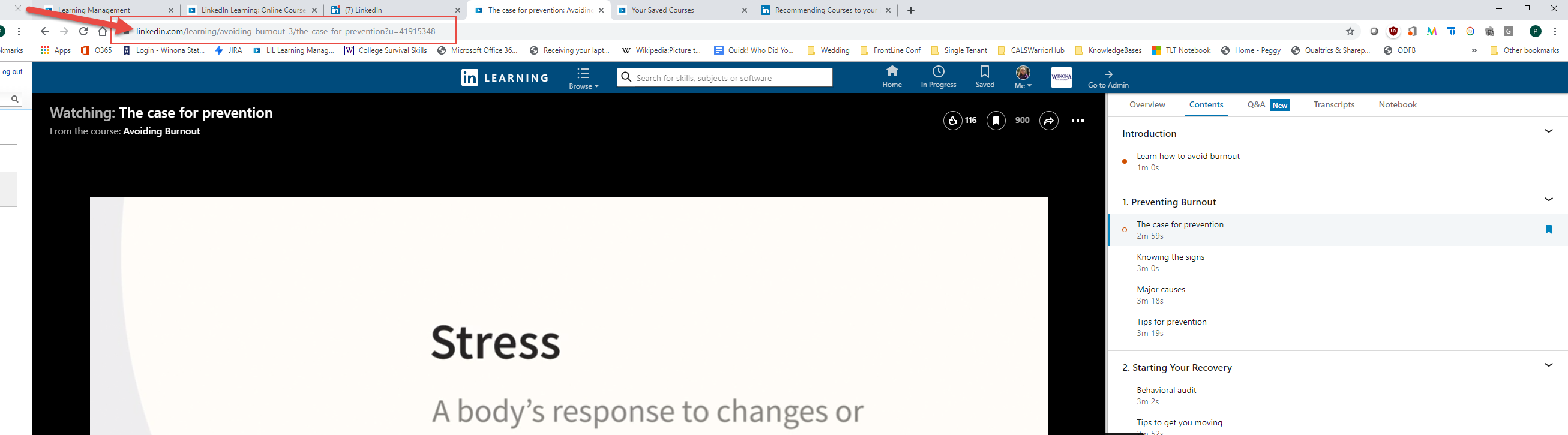
Task: Click the save bookmark icon beside 900
Action: 996,121
